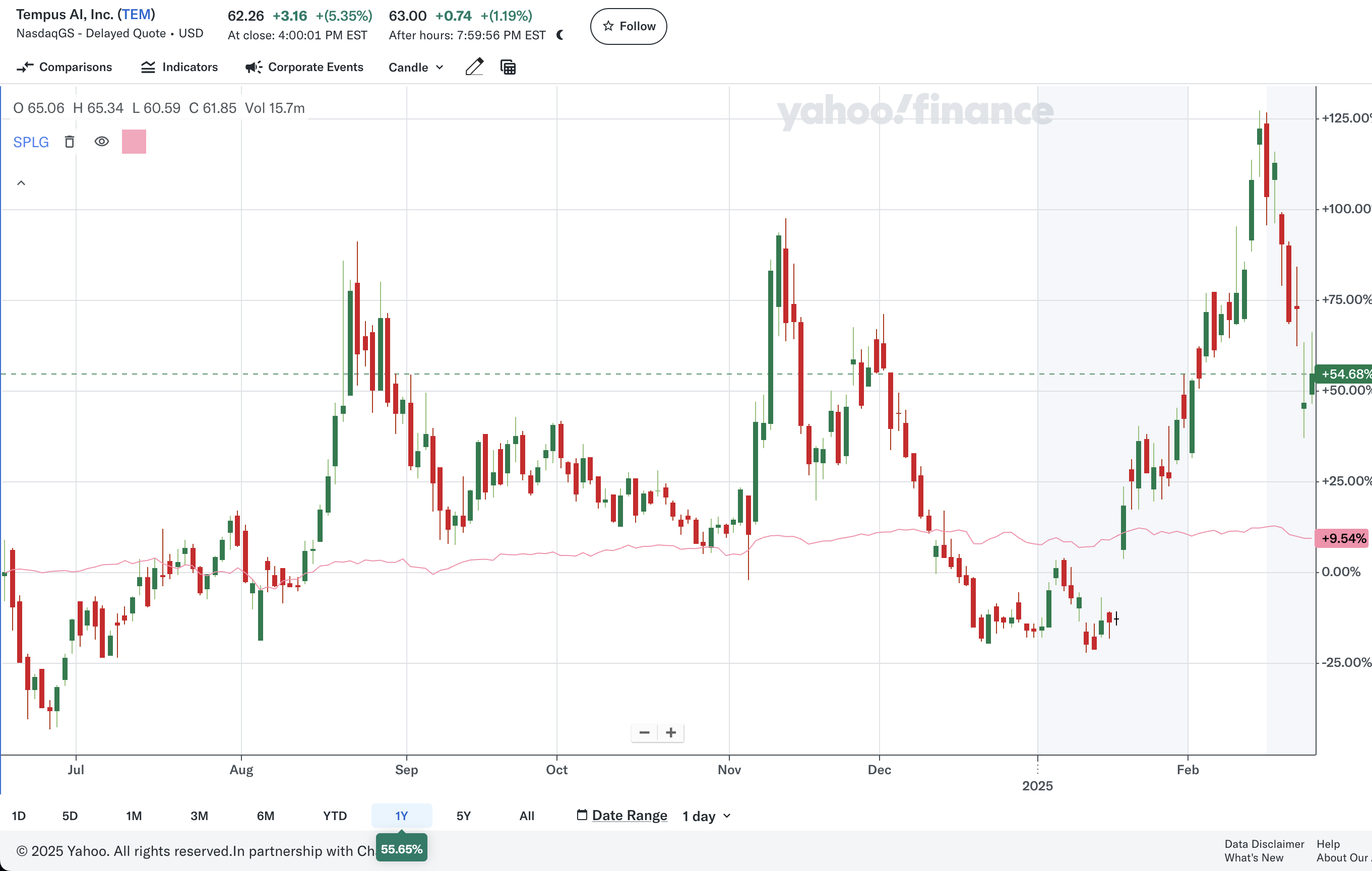
Task: Select the 5D time range
Action: click(70, 816)
